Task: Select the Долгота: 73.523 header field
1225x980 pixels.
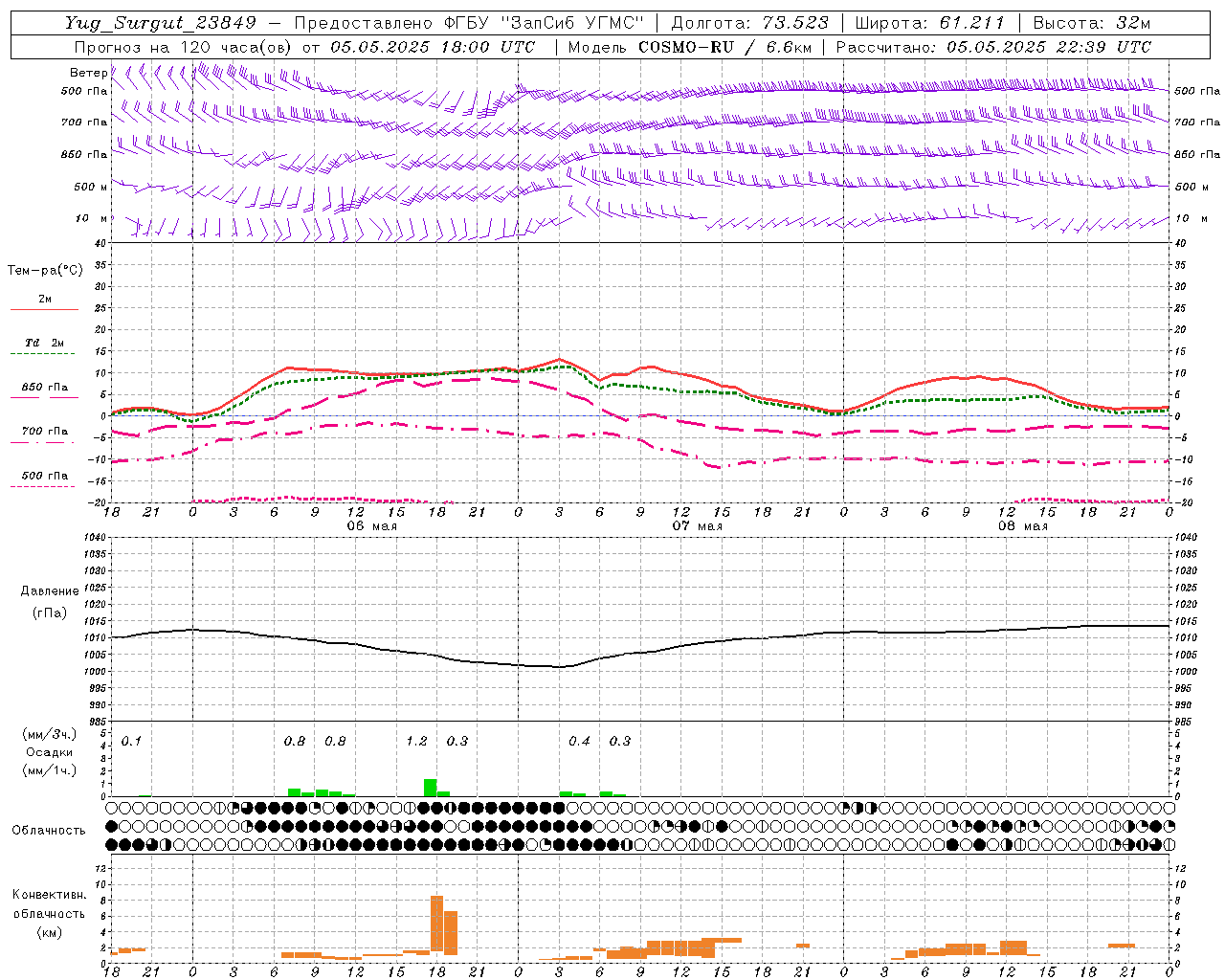Action: [x=749, y=23]
